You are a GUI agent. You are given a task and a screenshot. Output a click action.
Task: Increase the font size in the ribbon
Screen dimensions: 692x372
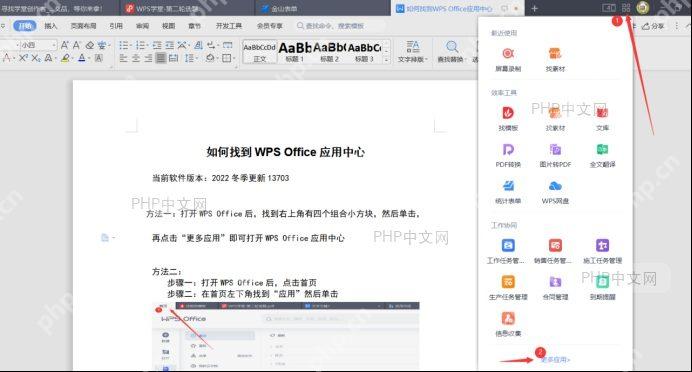click(65, 45)
